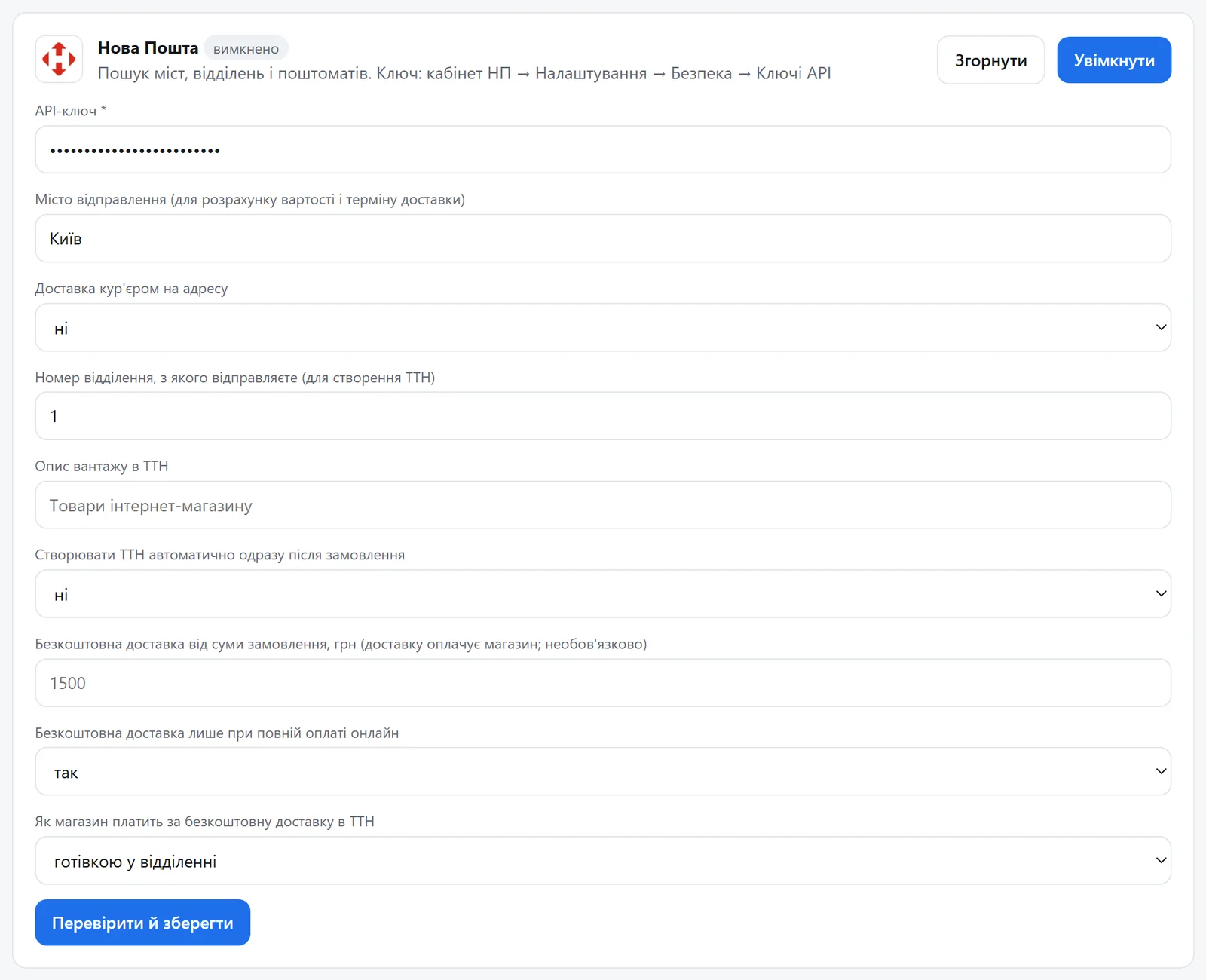Open Безкоштовна доставка лише при повній оплаті dropdown
The width and height of the screenshot is (1206, 980).
coord(603,772)
